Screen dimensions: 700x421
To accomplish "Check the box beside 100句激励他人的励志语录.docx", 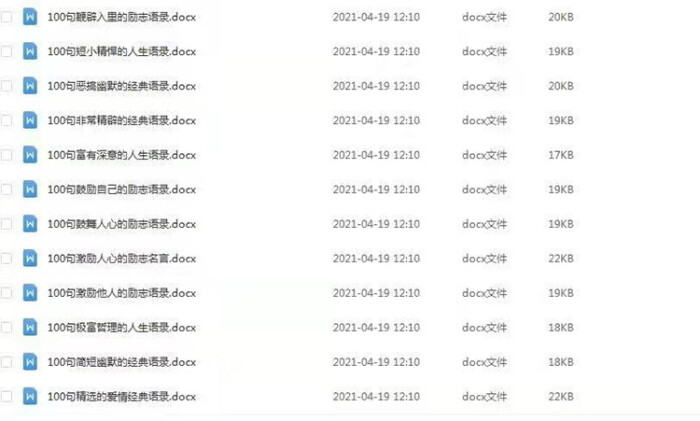I will [6, 293].
